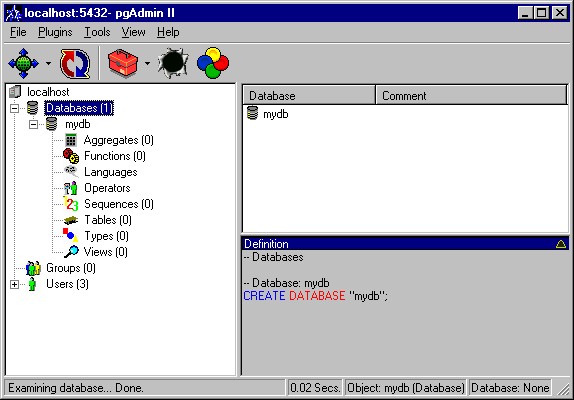This screenshot has width=574, height=400.
Task: Open the Tools menu
Action: point(97,32)
